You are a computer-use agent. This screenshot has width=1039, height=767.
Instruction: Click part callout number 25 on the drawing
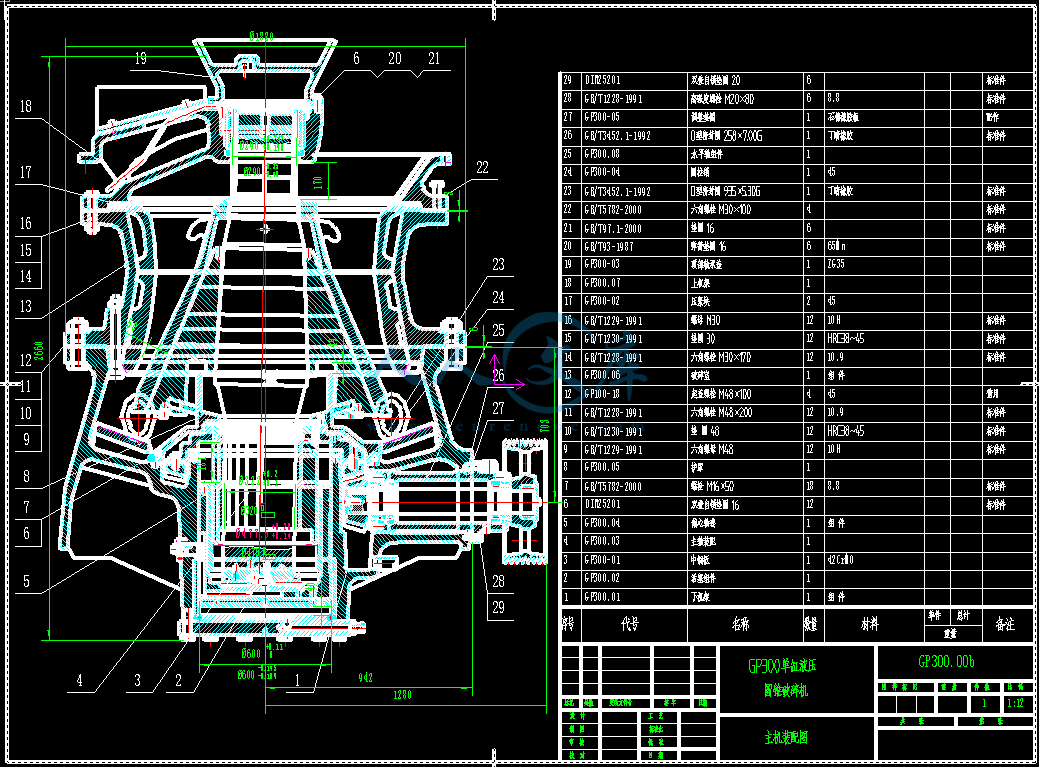tap(498, 330)
